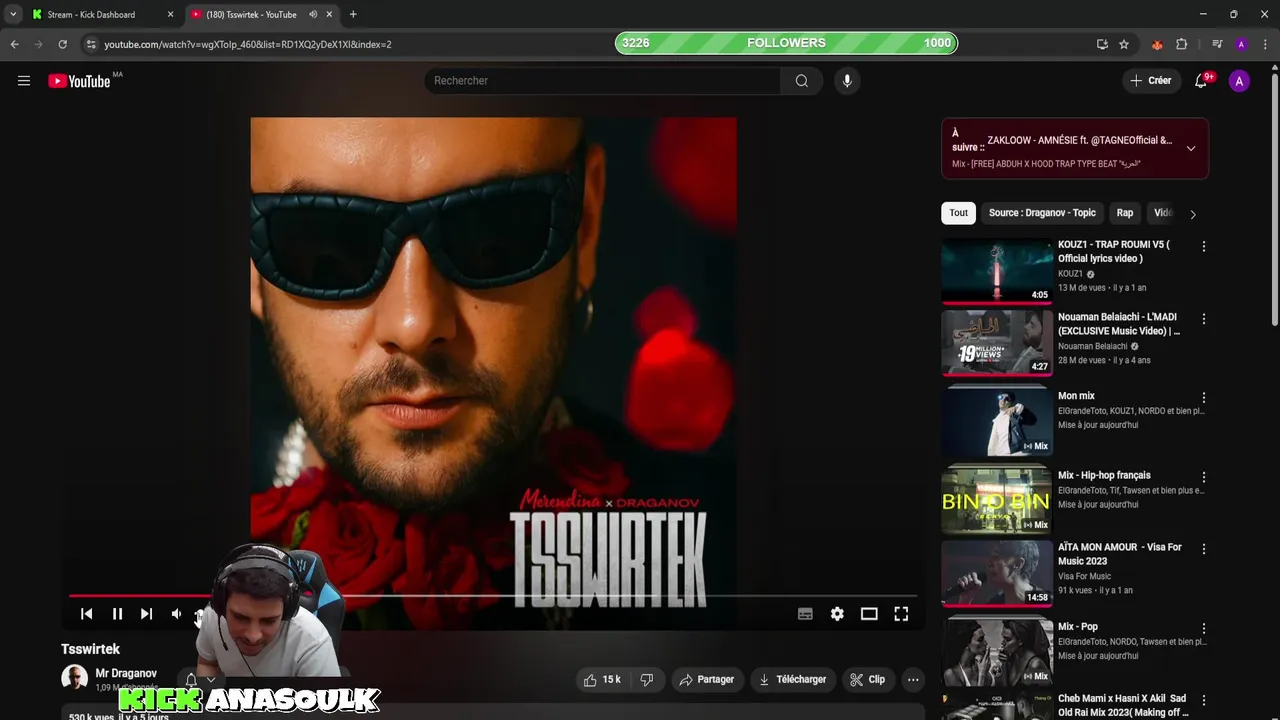
Task: Dislike the Tsswirtek video
Action: (x=647, y=680)
